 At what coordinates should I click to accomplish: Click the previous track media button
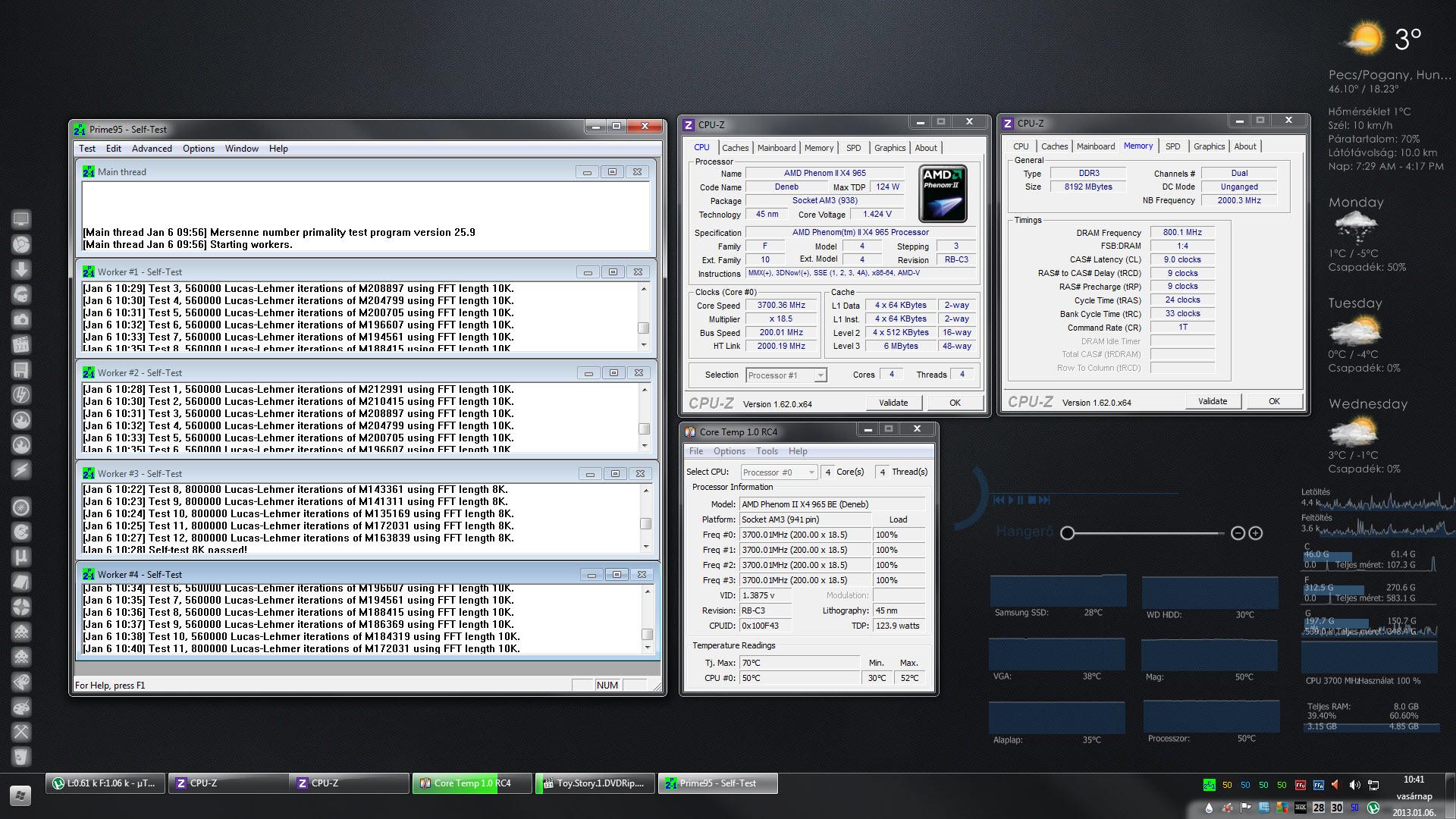point(999,500)
